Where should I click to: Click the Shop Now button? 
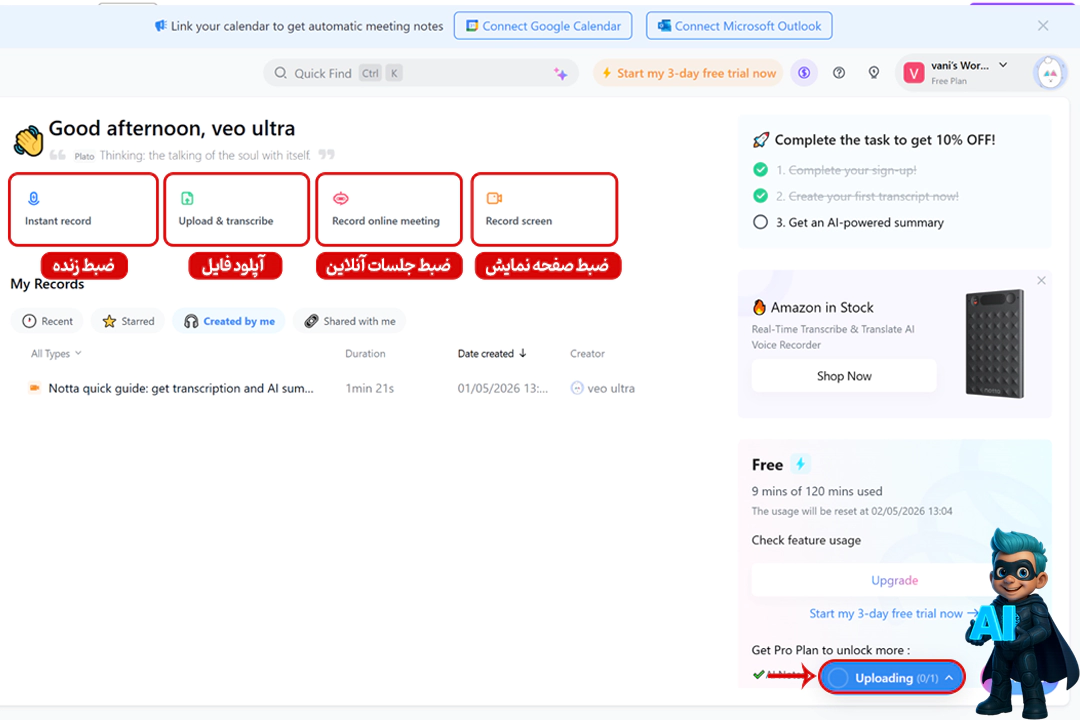click(844, 376)
